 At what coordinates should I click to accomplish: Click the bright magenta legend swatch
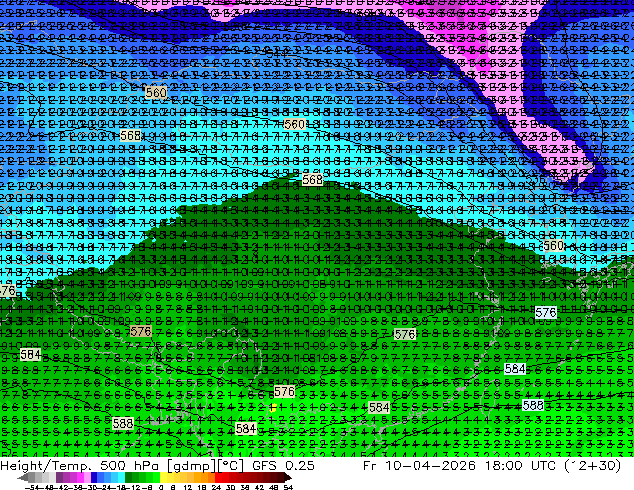click(80, 478)
